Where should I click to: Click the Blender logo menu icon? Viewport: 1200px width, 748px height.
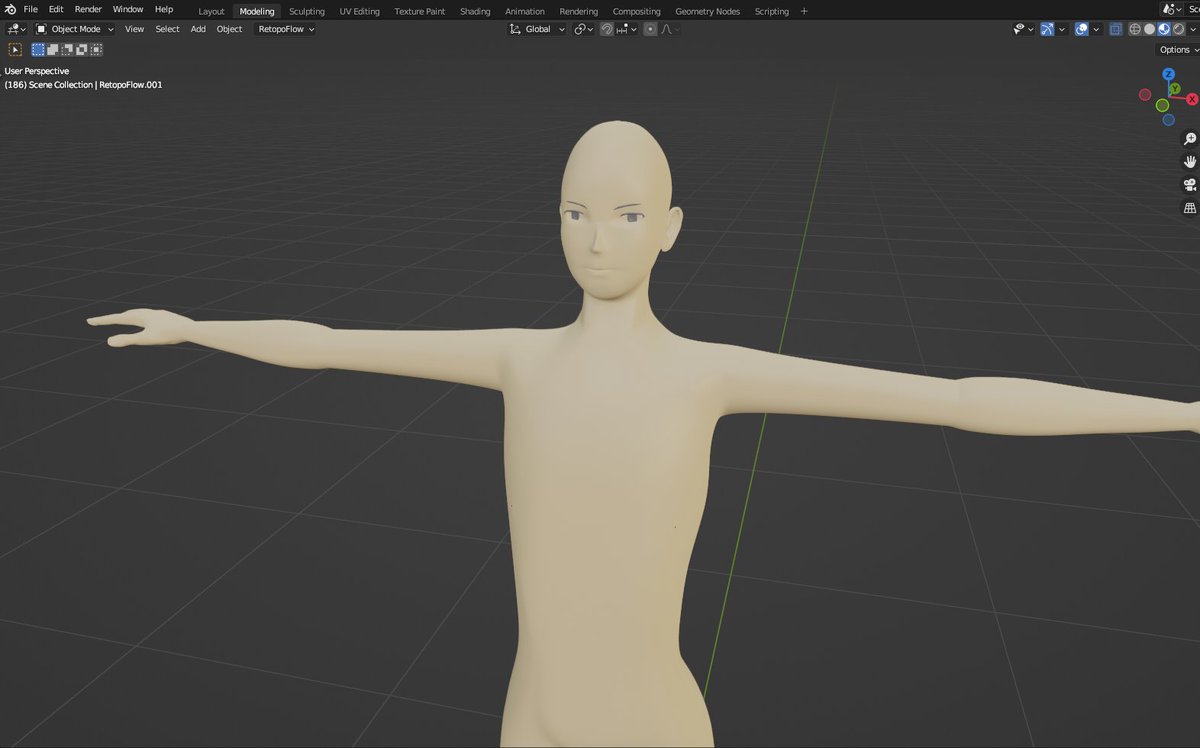9,9
